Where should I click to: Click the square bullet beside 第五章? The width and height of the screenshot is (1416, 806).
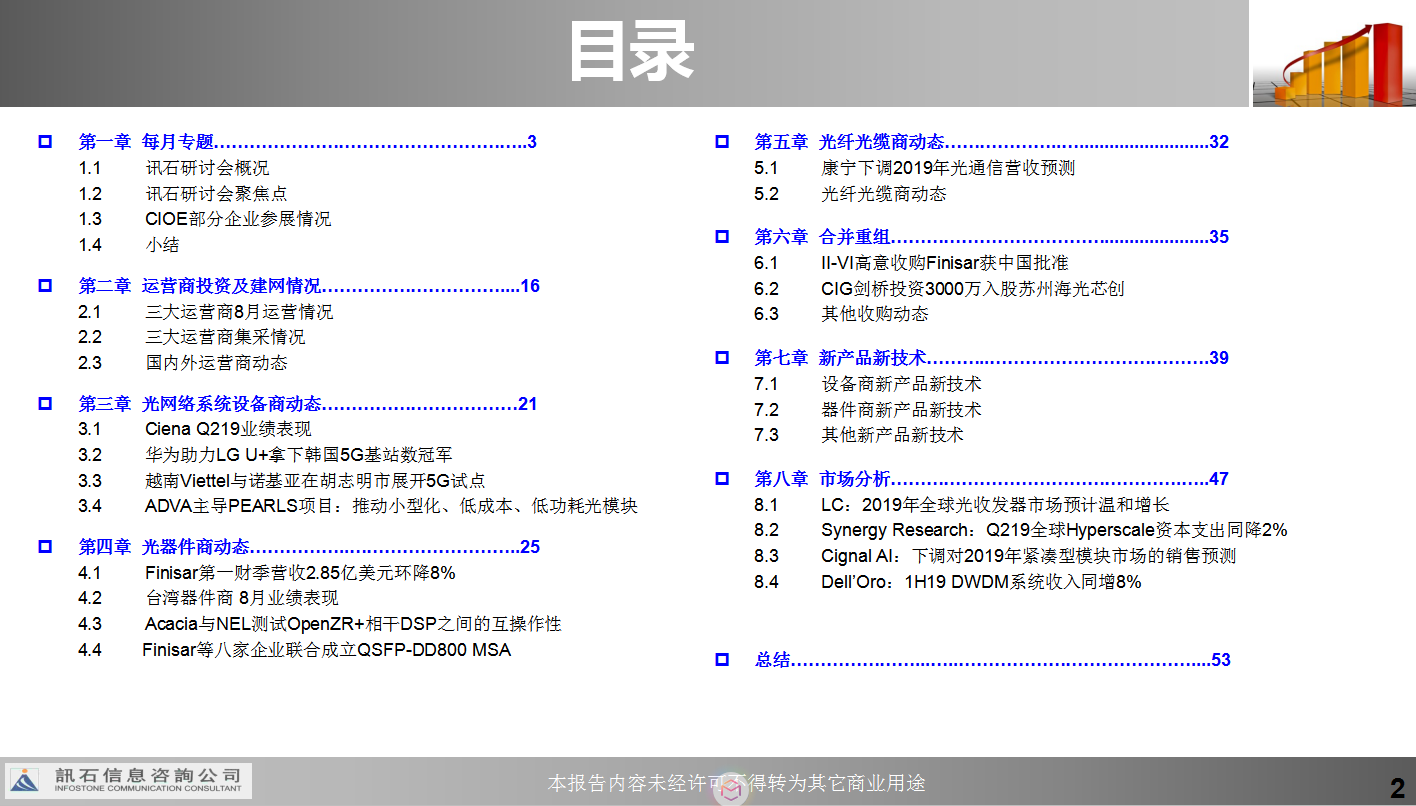722,142
